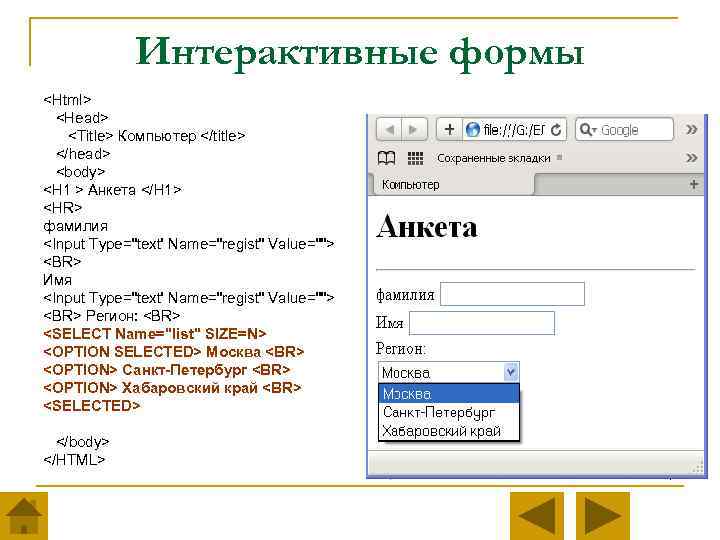The height and width of the screenshot is (540, 720).
Task: Click the <H1 > Анкета </H1> code line
Action: coord(112,190)
